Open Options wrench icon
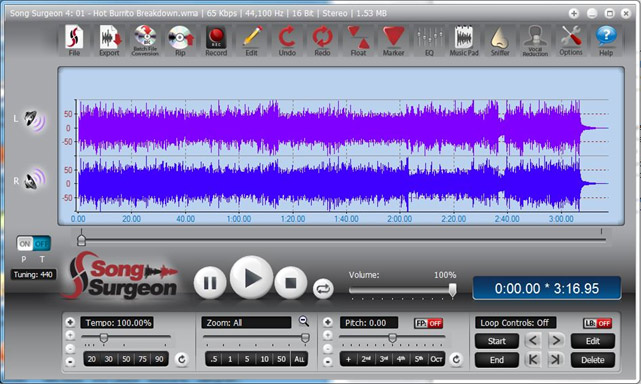641x384 pixels. point(571,40)
